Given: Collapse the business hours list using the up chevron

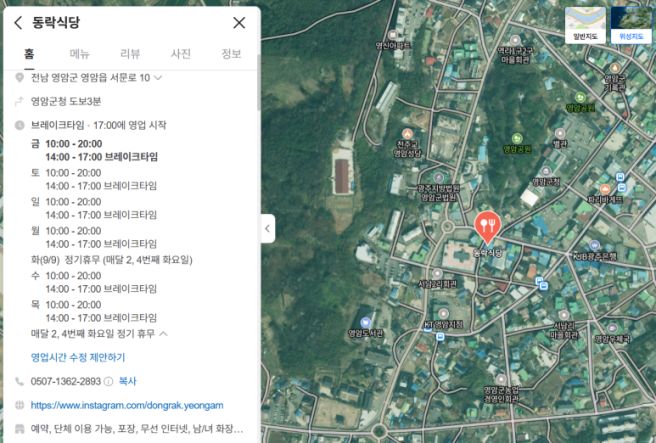Looking at the screenshot, I should 164,334.
